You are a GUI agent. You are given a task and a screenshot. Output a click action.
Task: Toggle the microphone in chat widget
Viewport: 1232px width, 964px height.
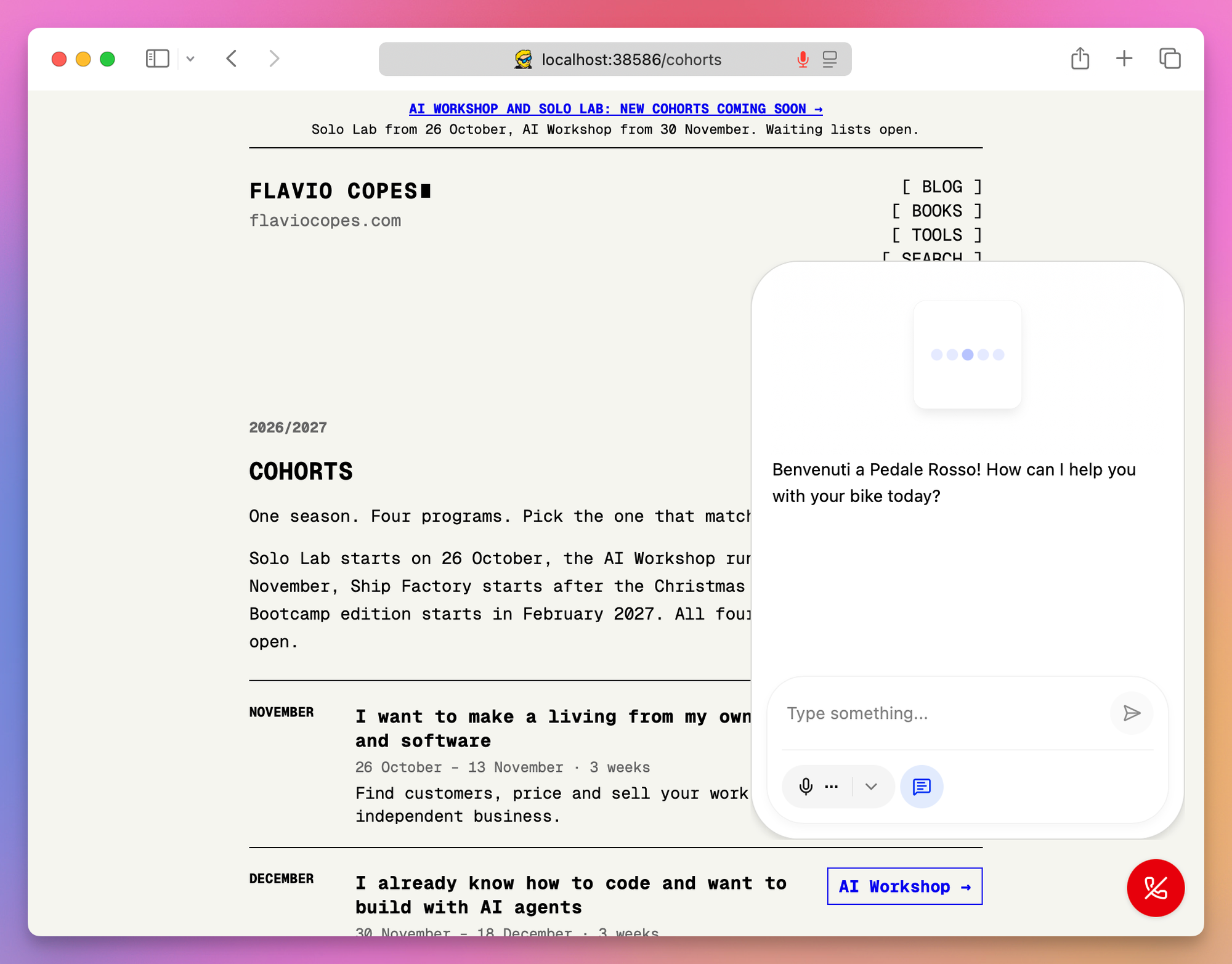[806, 787]
